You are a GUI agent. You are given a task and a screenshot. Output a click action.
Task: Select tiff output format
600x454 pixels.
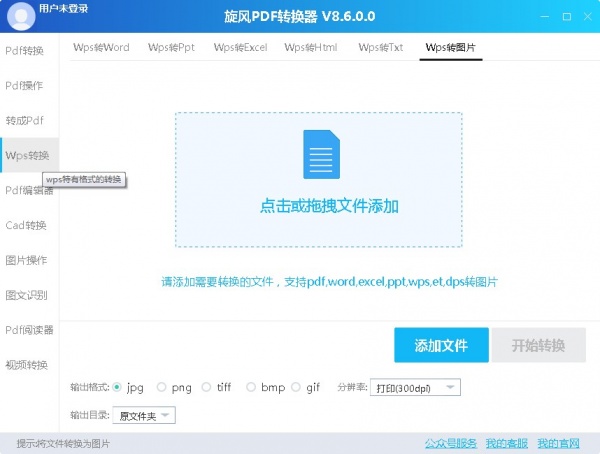(x=206, y=387)
